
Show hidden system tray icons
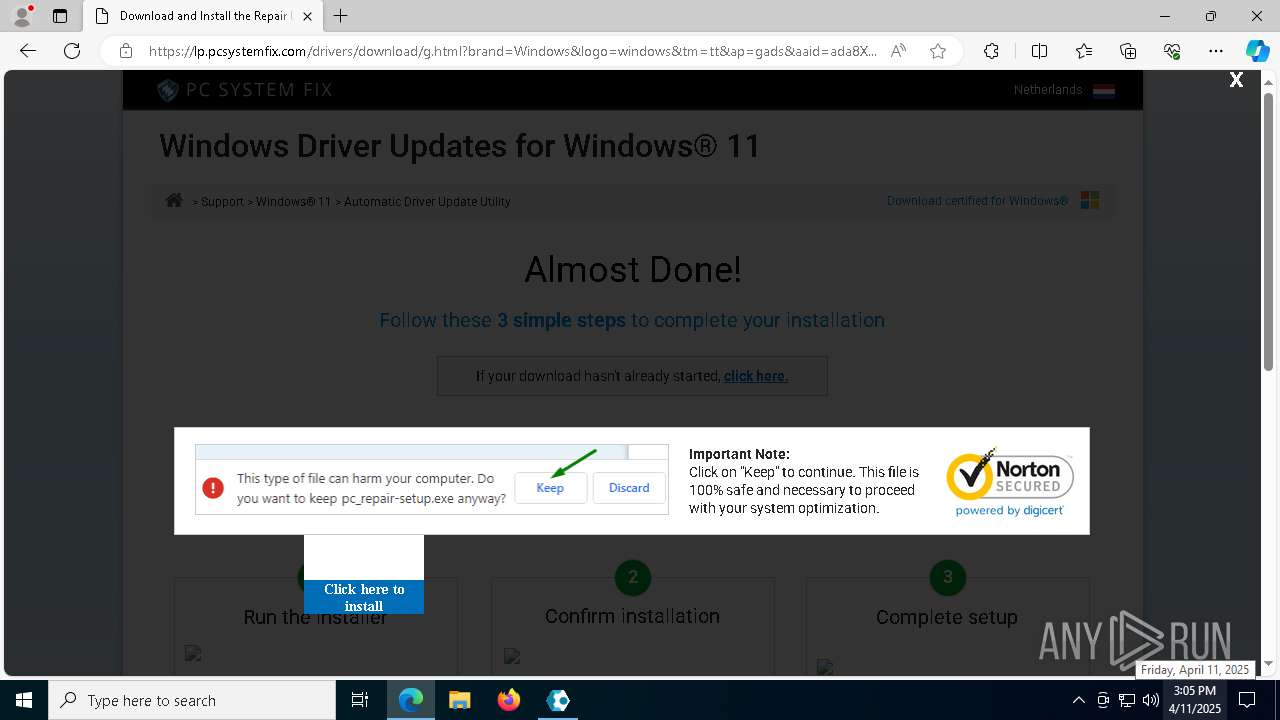pos(1078,700)
